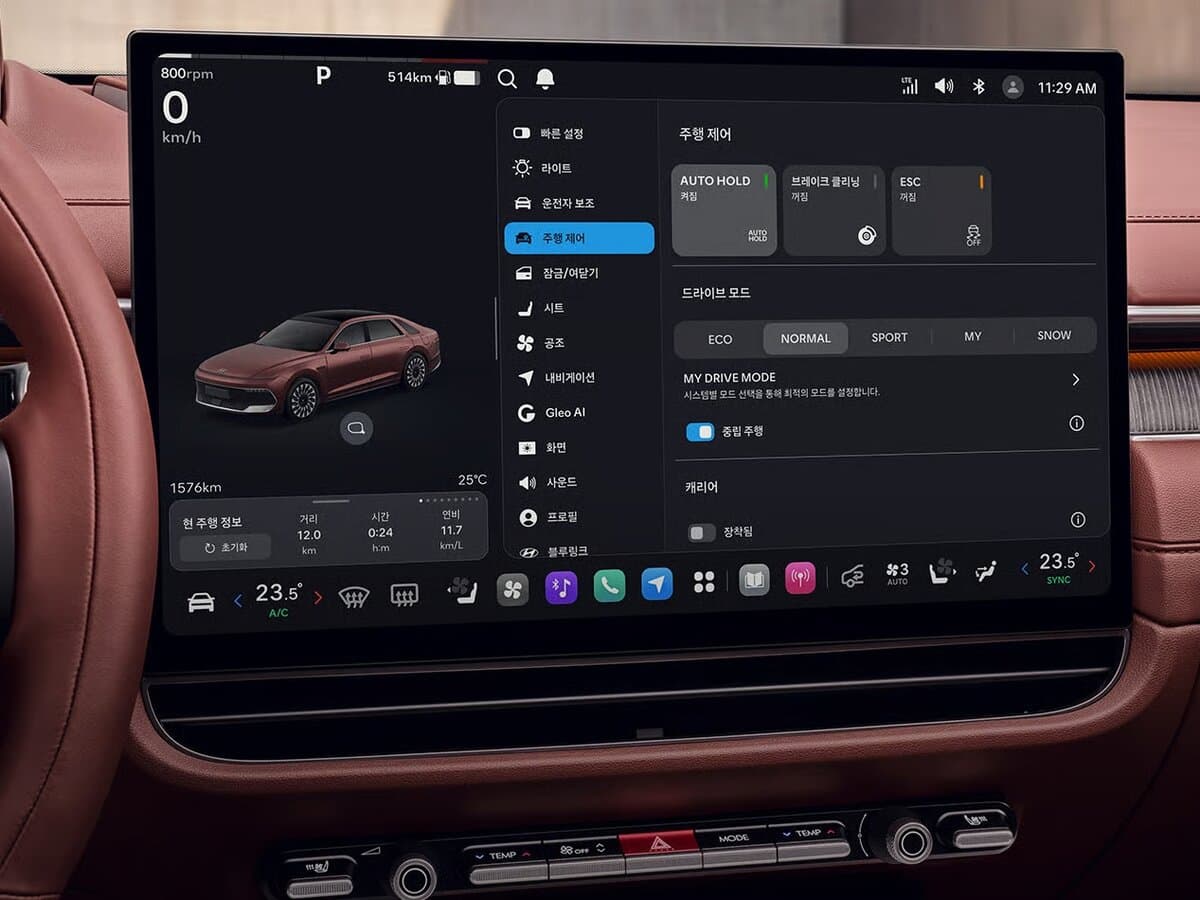
Task: Turn on front windshield defrost
Action: 354,598
